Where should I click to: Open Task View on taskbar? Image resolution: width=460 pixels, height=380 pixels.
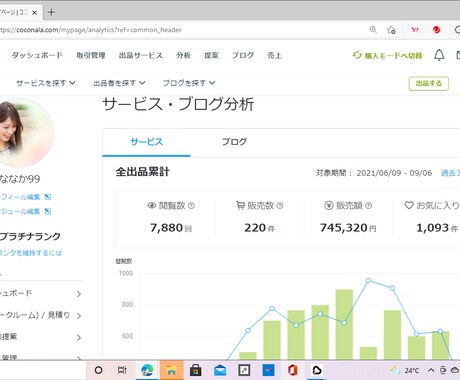tap(122, 370)
